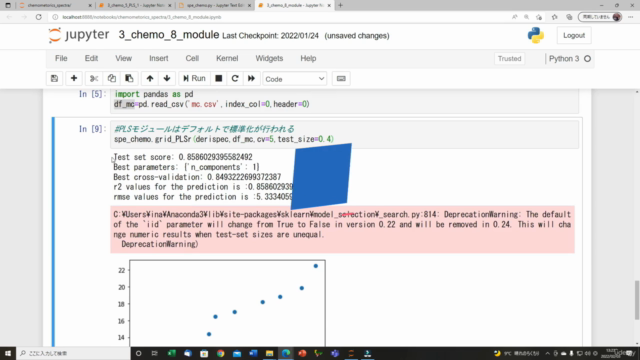This screenshot has height=360, width=640.
Task: Click the Trusted notebook button
Action: (x=509, y=58)
